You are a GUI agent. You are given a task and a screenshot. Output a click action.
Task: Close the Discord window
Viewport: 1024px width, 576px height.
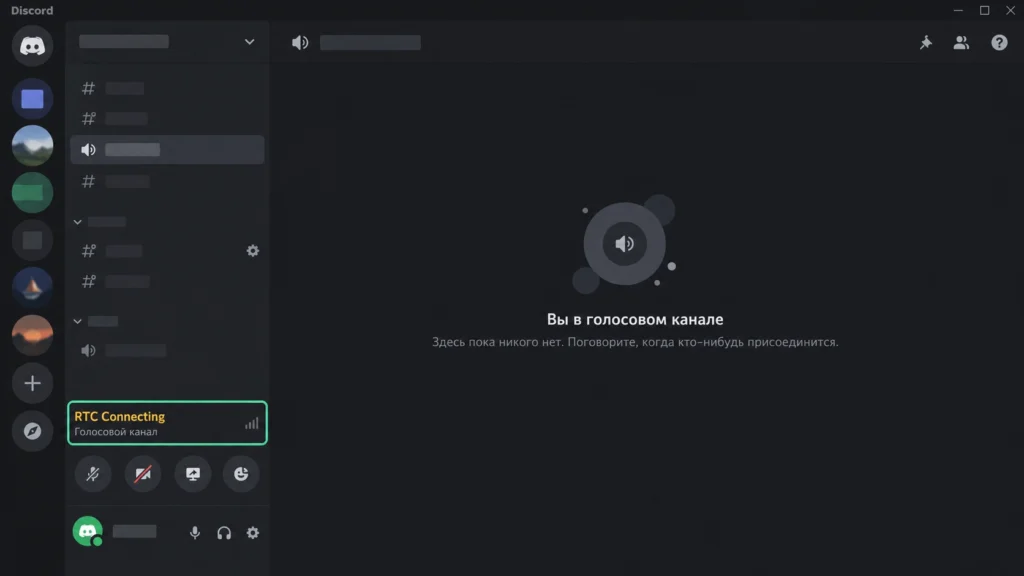tap(1010, 10)
